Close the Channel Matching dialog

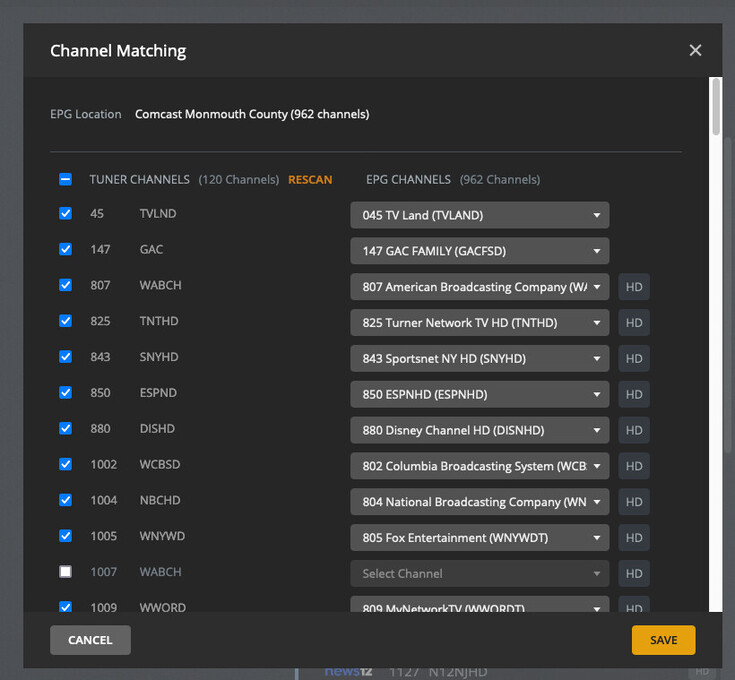pos(695,51)
